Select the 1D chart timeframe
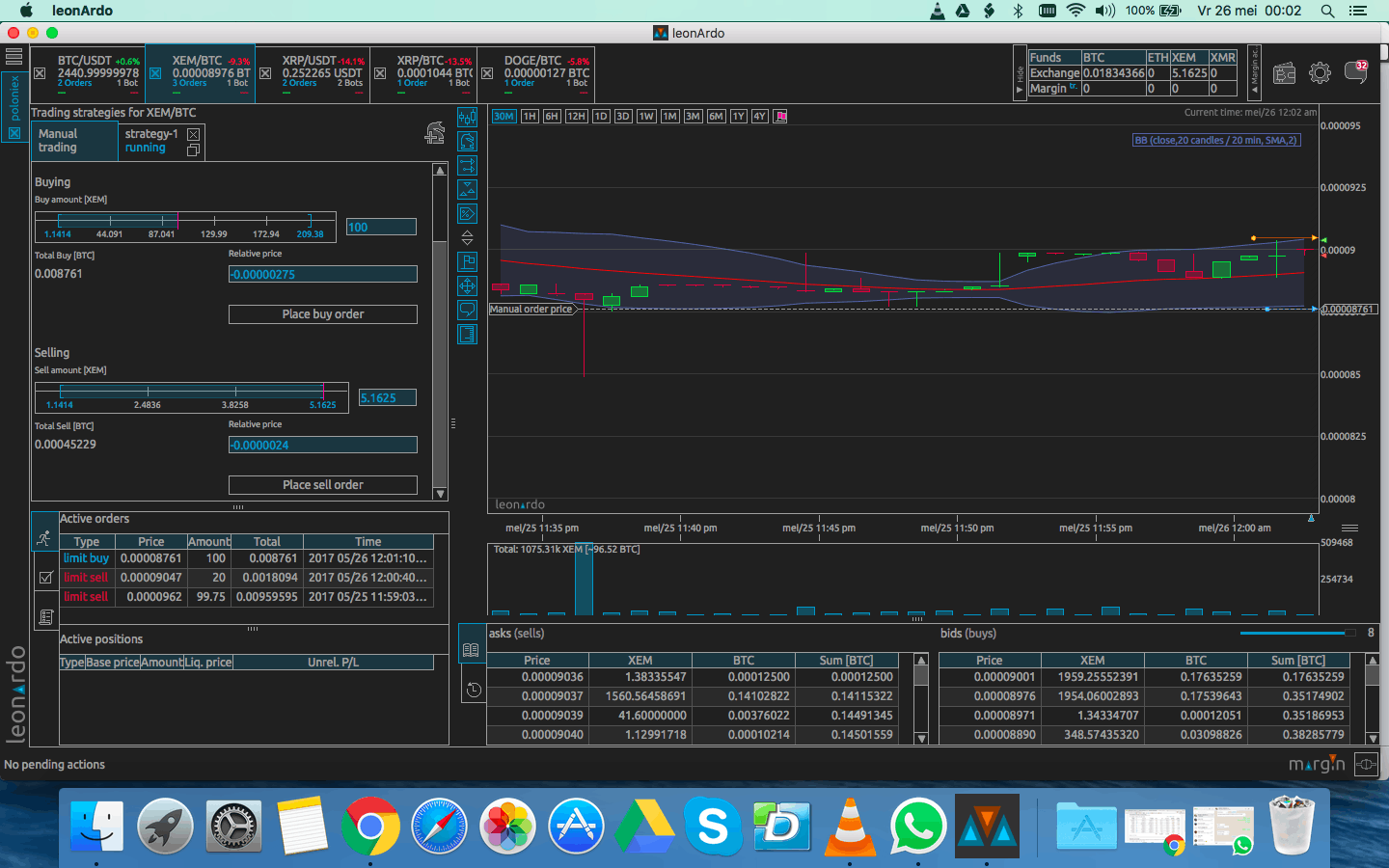Screen dimensions: 1389x868 tap(601, 117)
